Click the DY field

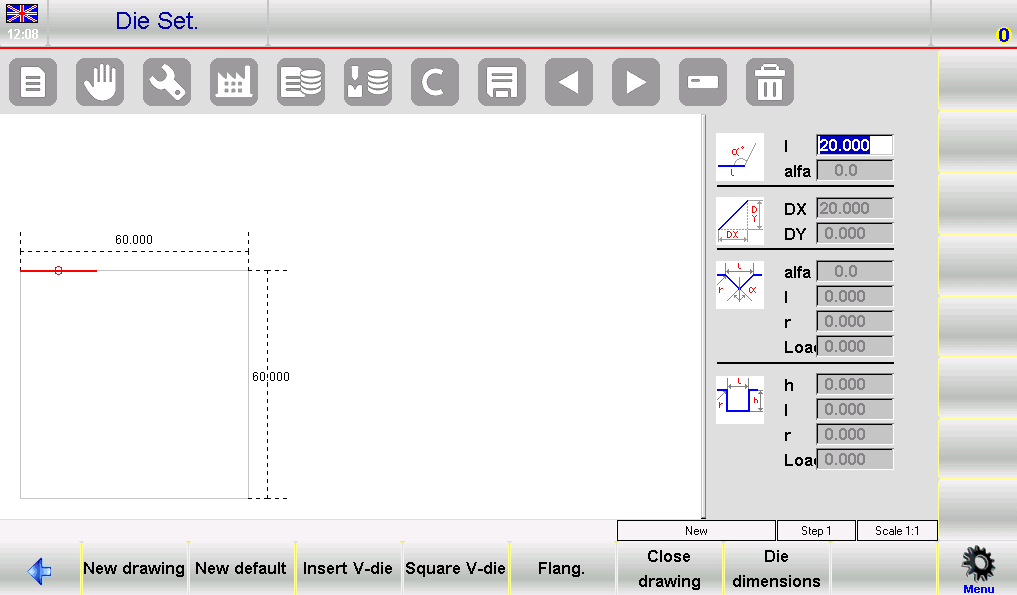pyautogui.click(x=855, y=234)
